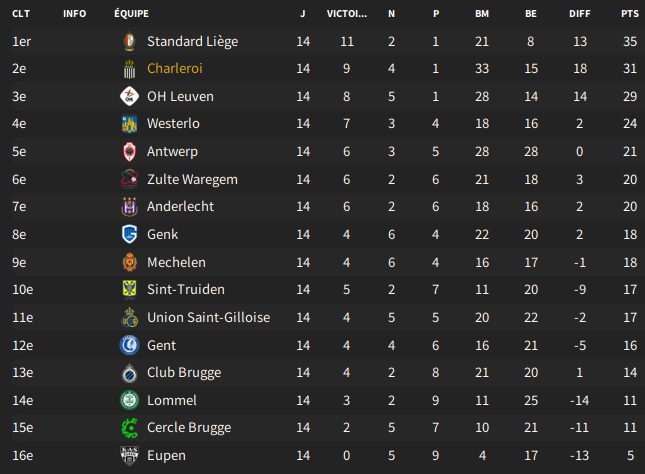Screen dimensions: 645x474
Task: Select the Genk shield logo
Action: pos(130,234)
